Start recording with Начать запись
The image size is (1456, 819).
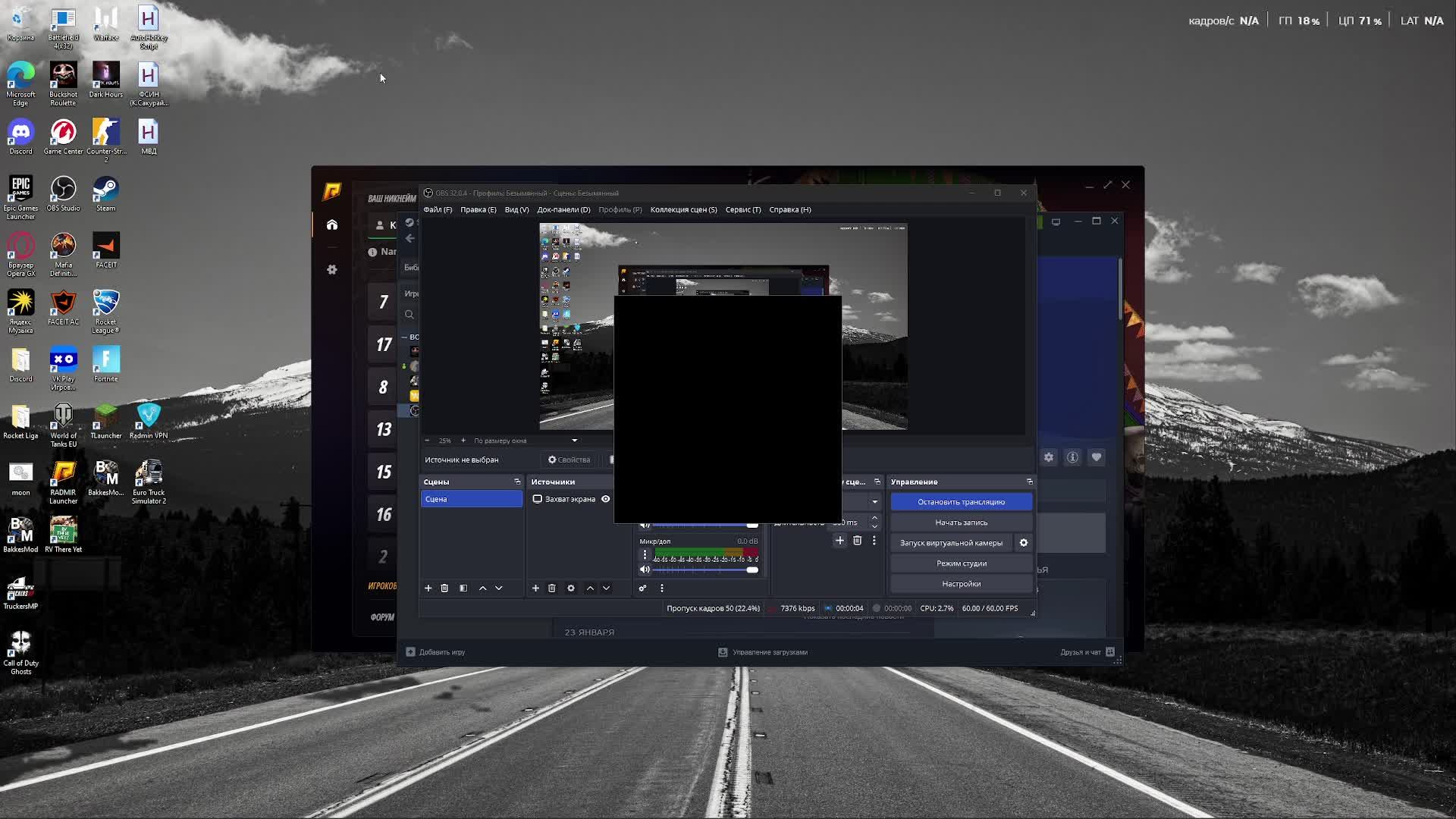click(961, 522)
